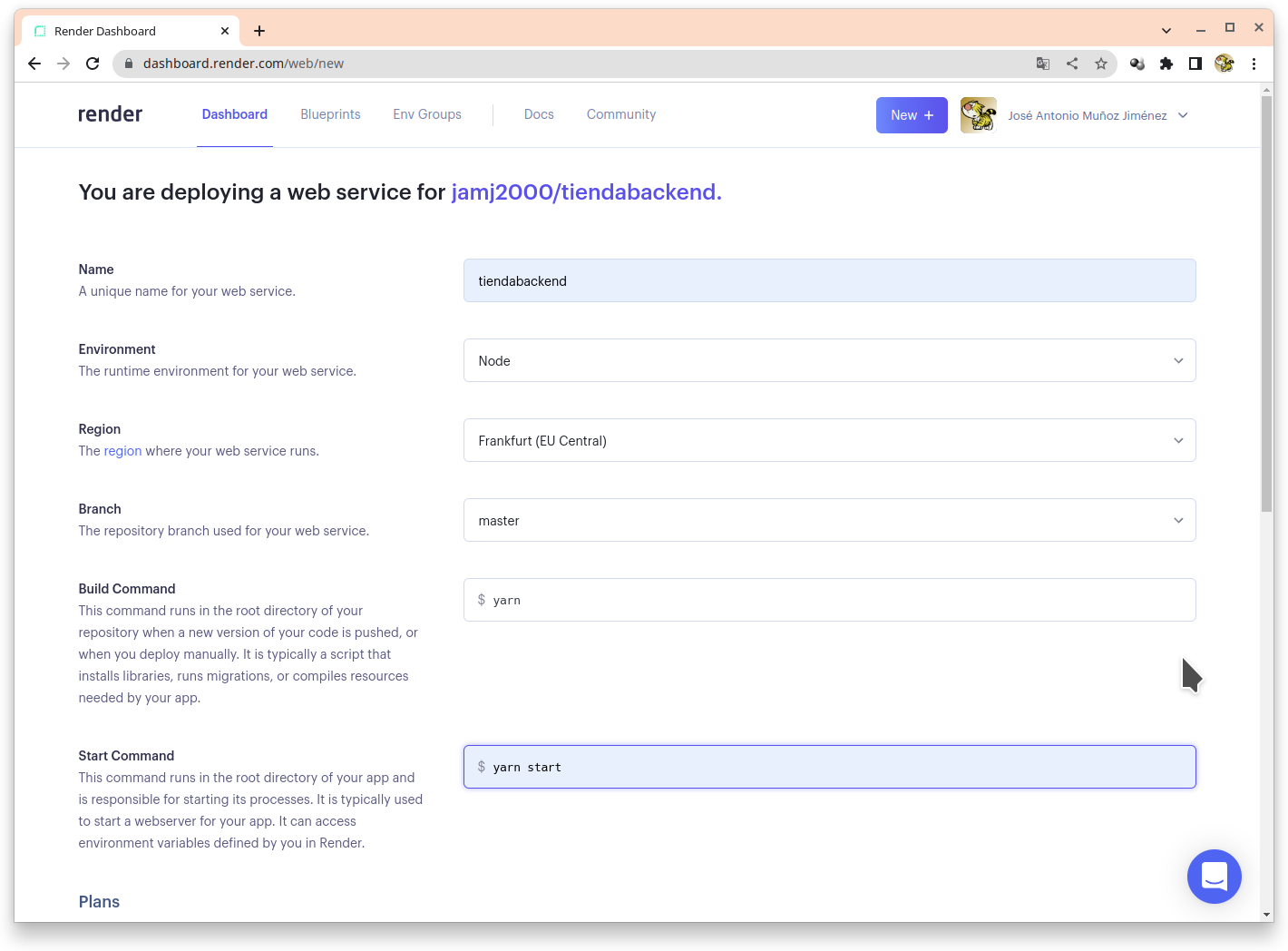Open Chrome three-dot menu
1288x951 pixels.
point(1254,64)
